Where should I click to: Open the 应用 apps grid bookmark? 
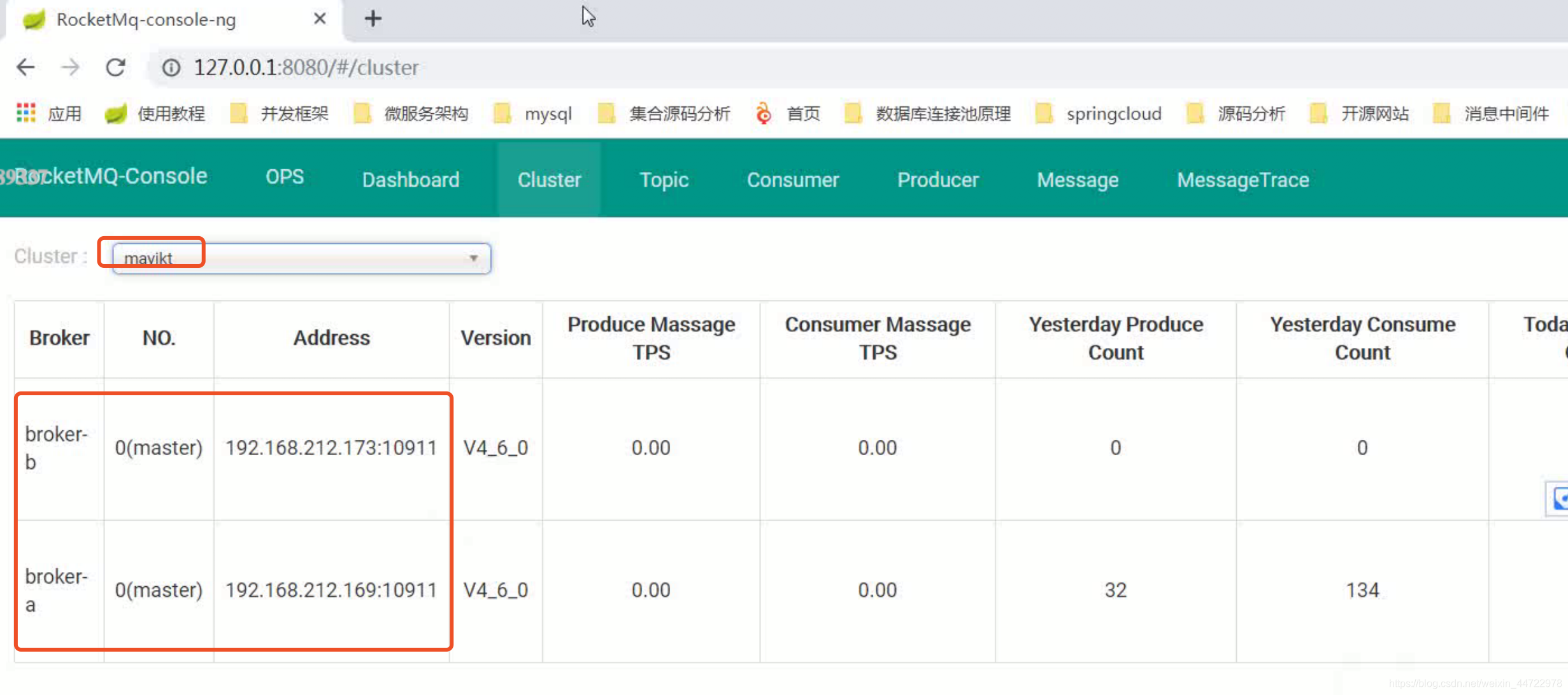[49, 113]
